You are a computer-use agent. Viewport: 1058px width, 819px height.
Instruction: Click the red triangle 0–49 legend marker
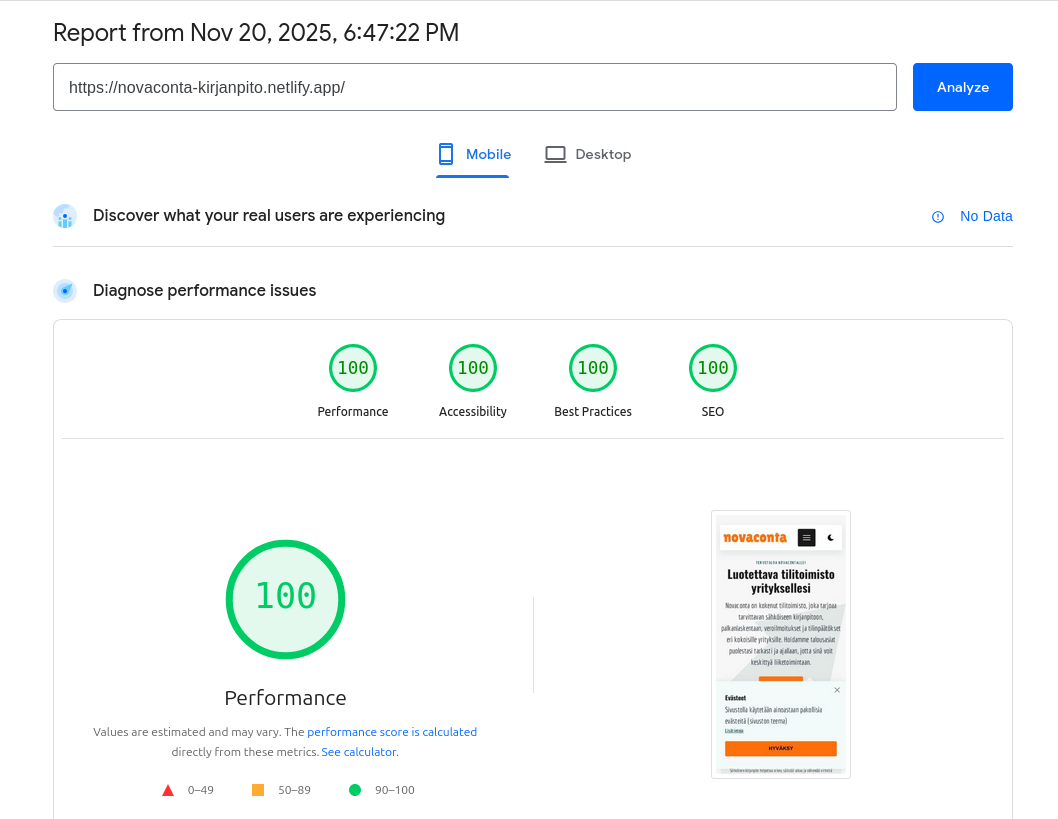[168, 790]
